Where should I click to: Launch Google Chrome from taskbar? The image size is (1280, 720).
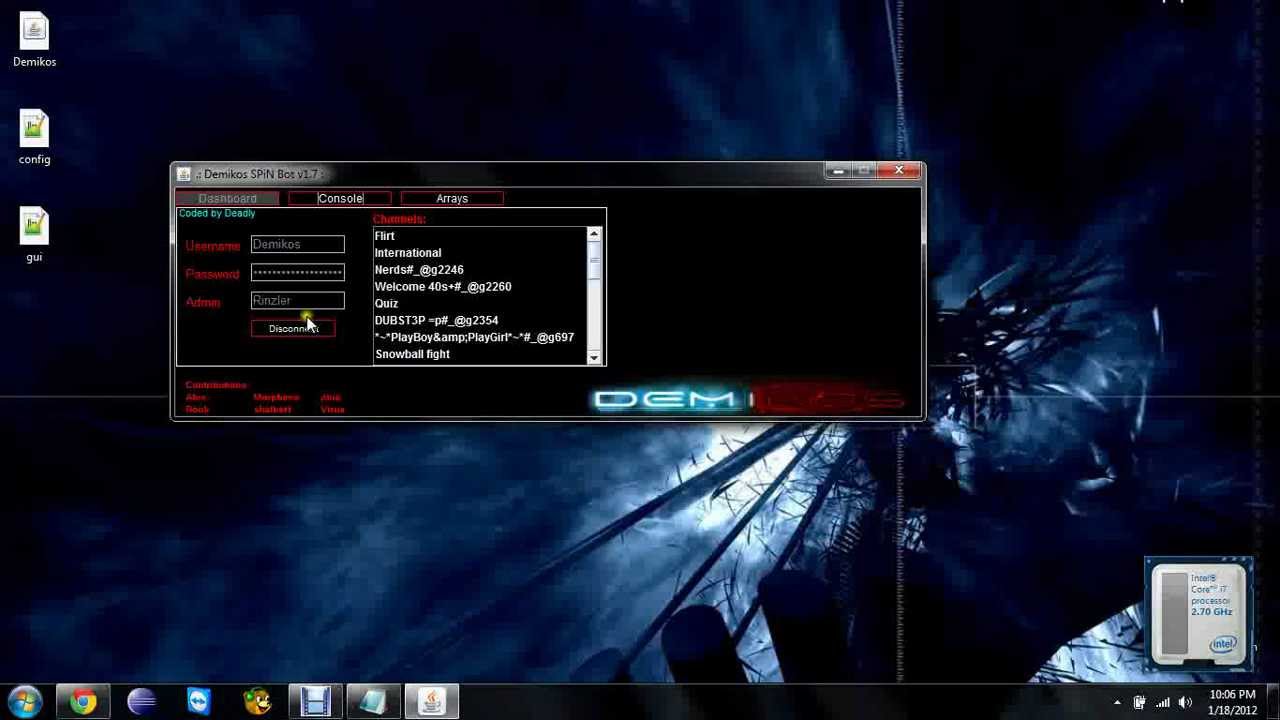coord(83,702)
